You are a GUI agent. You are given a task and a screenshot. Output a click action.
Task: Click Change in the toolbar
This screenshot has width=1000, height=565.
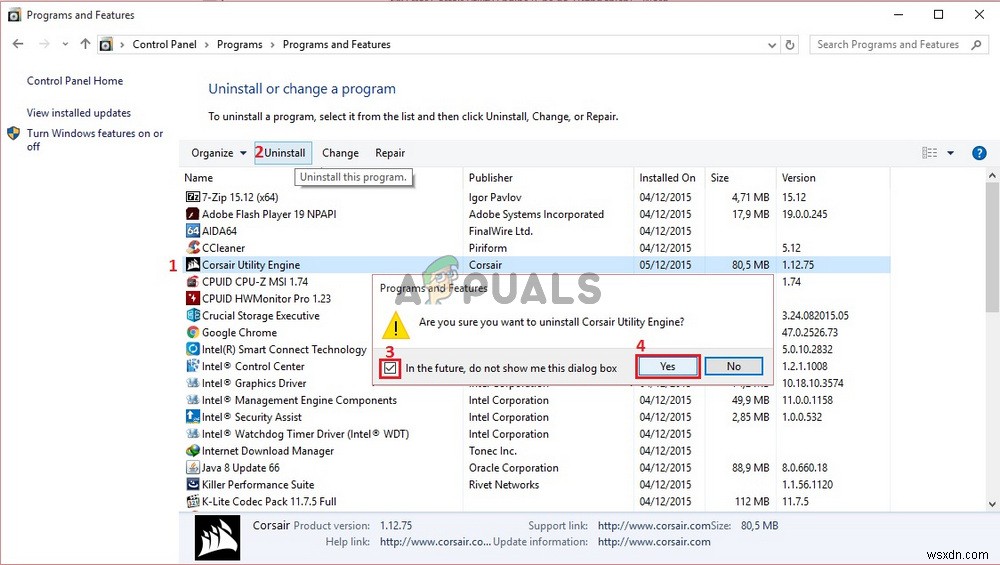[340, 153]
